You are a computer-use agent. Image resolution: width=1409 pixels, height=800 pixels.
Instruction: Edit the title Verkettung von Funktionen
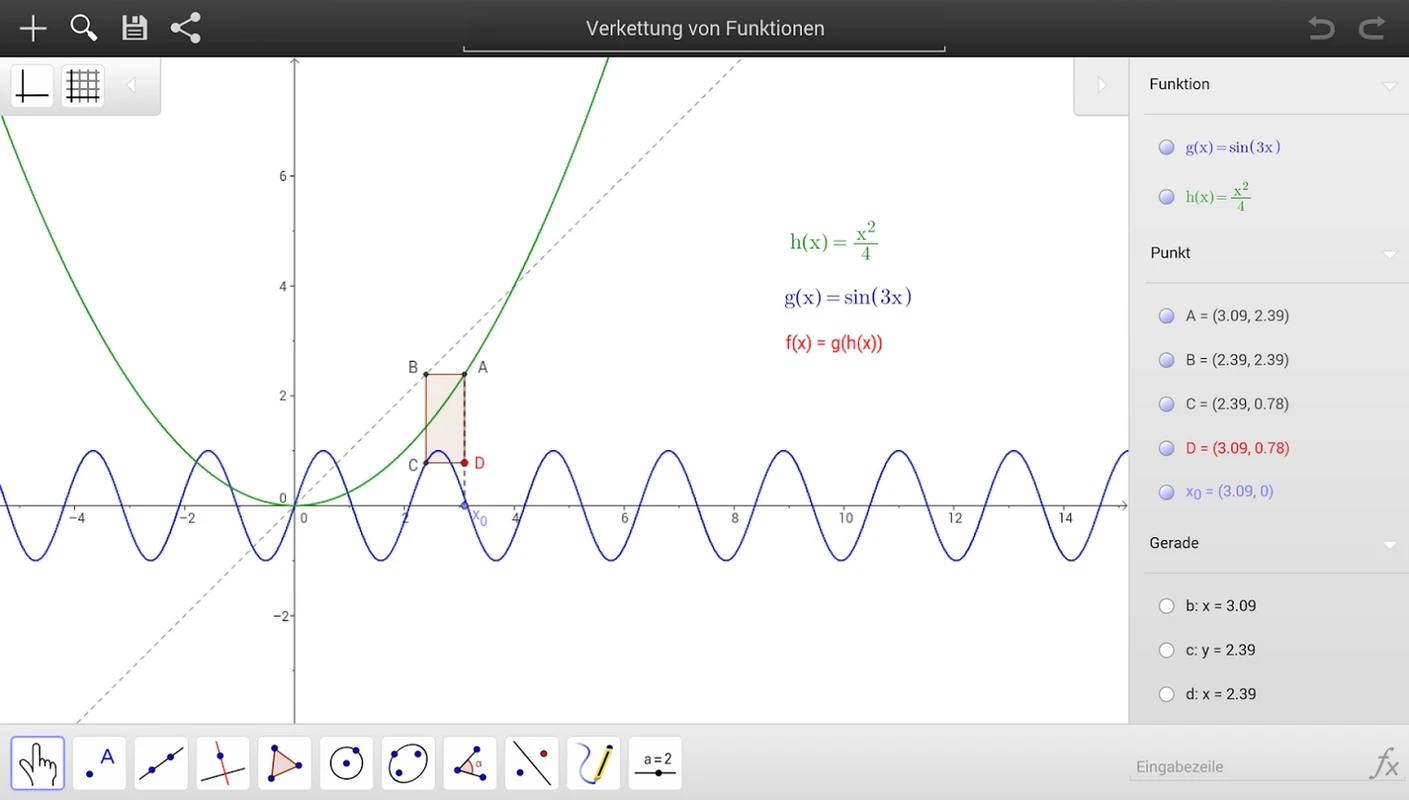[705, 29]
